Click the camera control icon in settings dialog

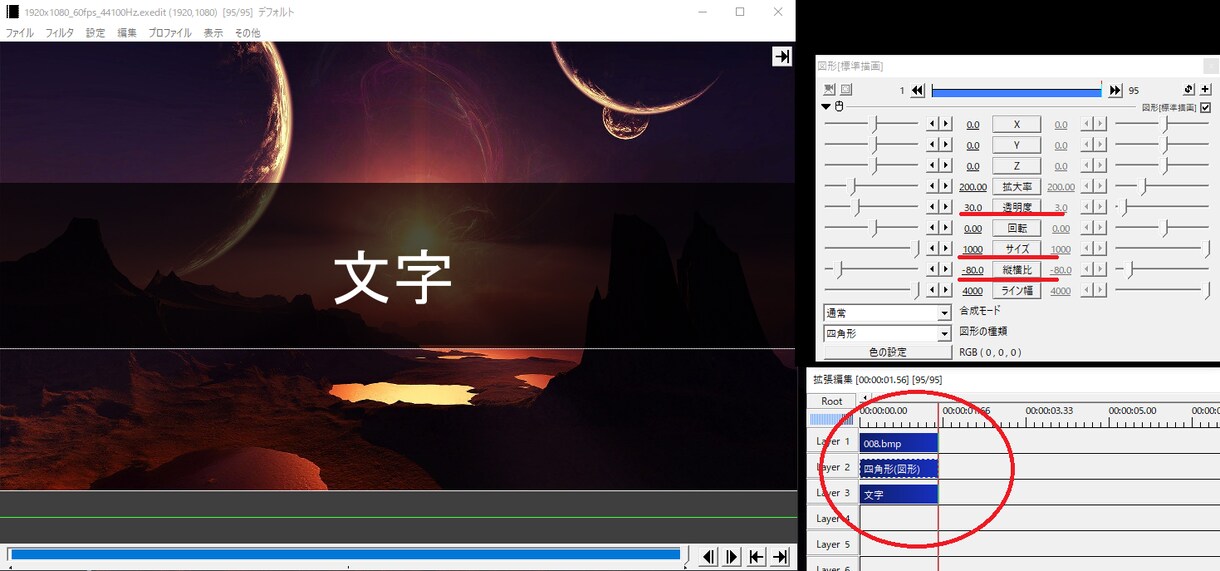tap(829, 90)
